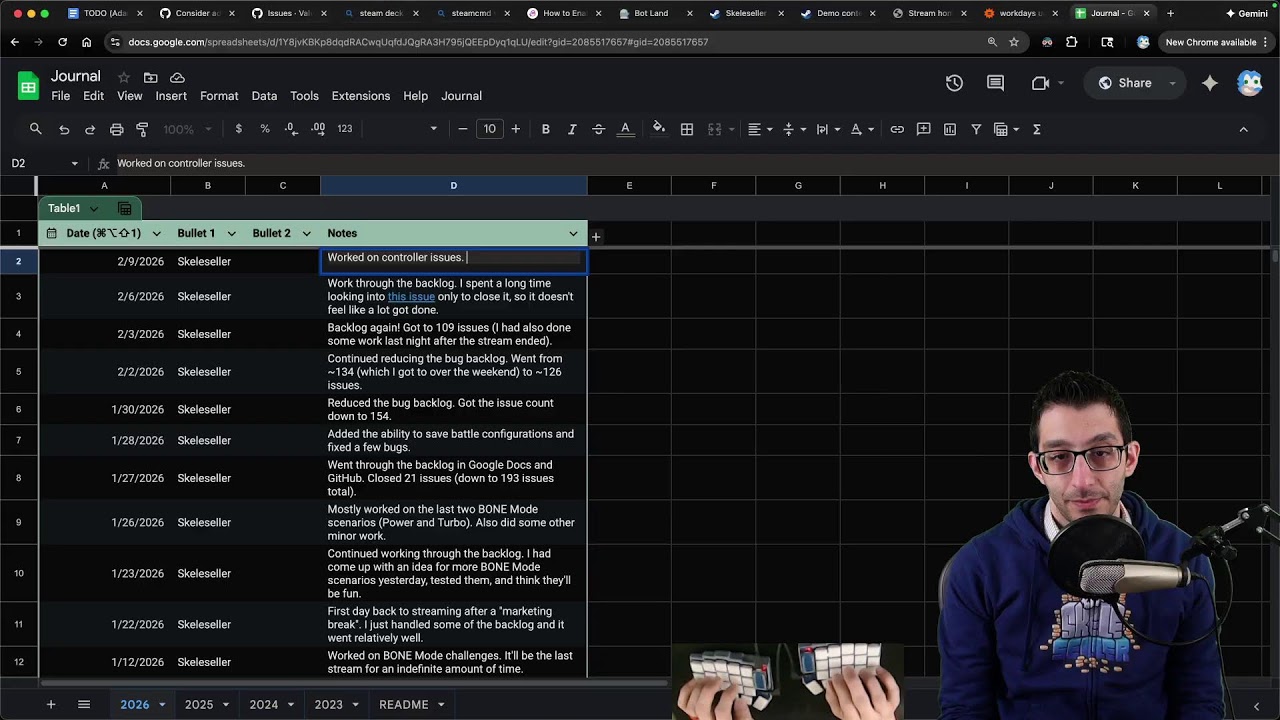The image size is (1280, 720).
Task: Open table/filter views dropdown
Action: (1006, 129)
